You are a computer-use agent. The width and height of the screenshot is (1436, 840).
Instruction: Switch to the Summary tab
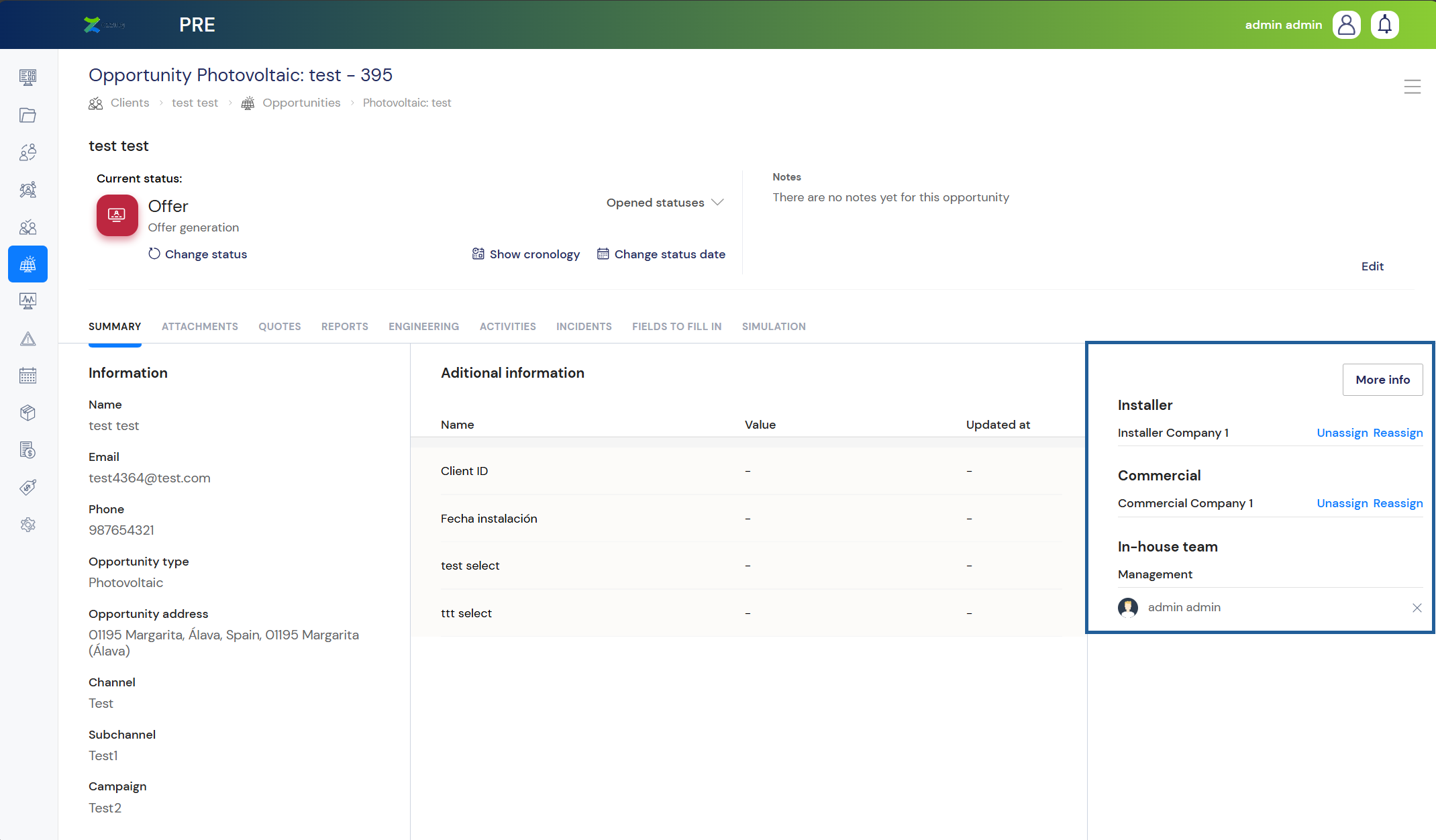click(115, 327)
